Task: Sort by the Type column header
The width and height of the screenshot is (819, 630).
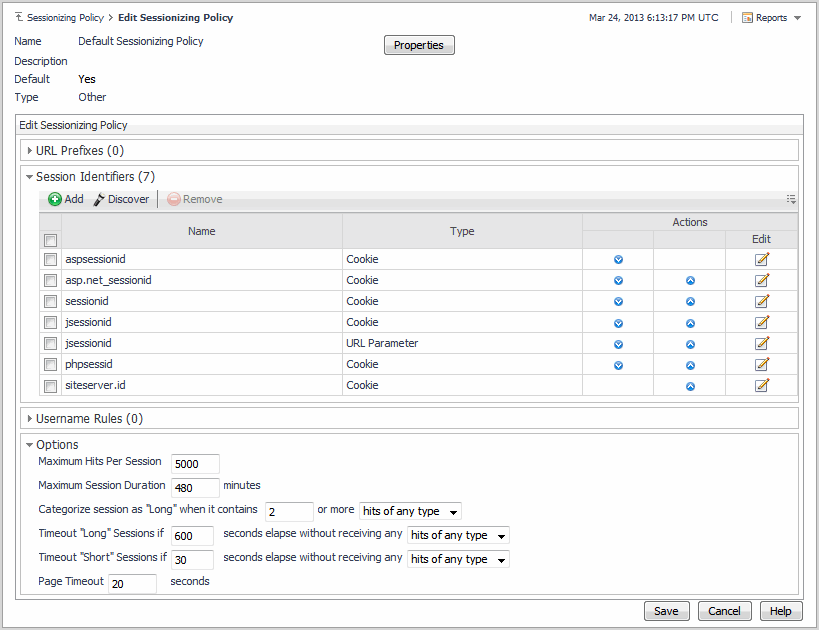Action: pos(462,231)
